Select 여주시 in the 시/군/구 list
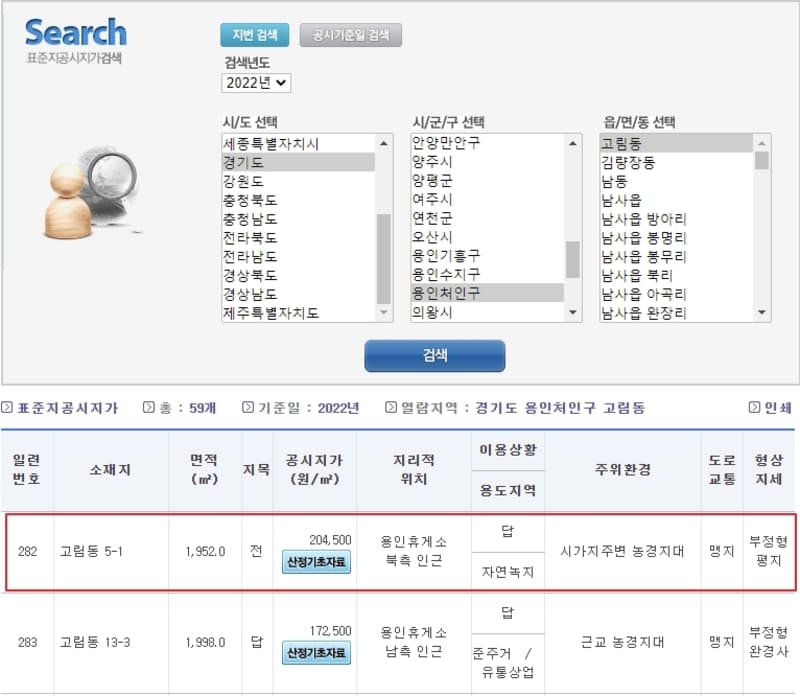The image size is (800, 696). (x=487, y=199)
